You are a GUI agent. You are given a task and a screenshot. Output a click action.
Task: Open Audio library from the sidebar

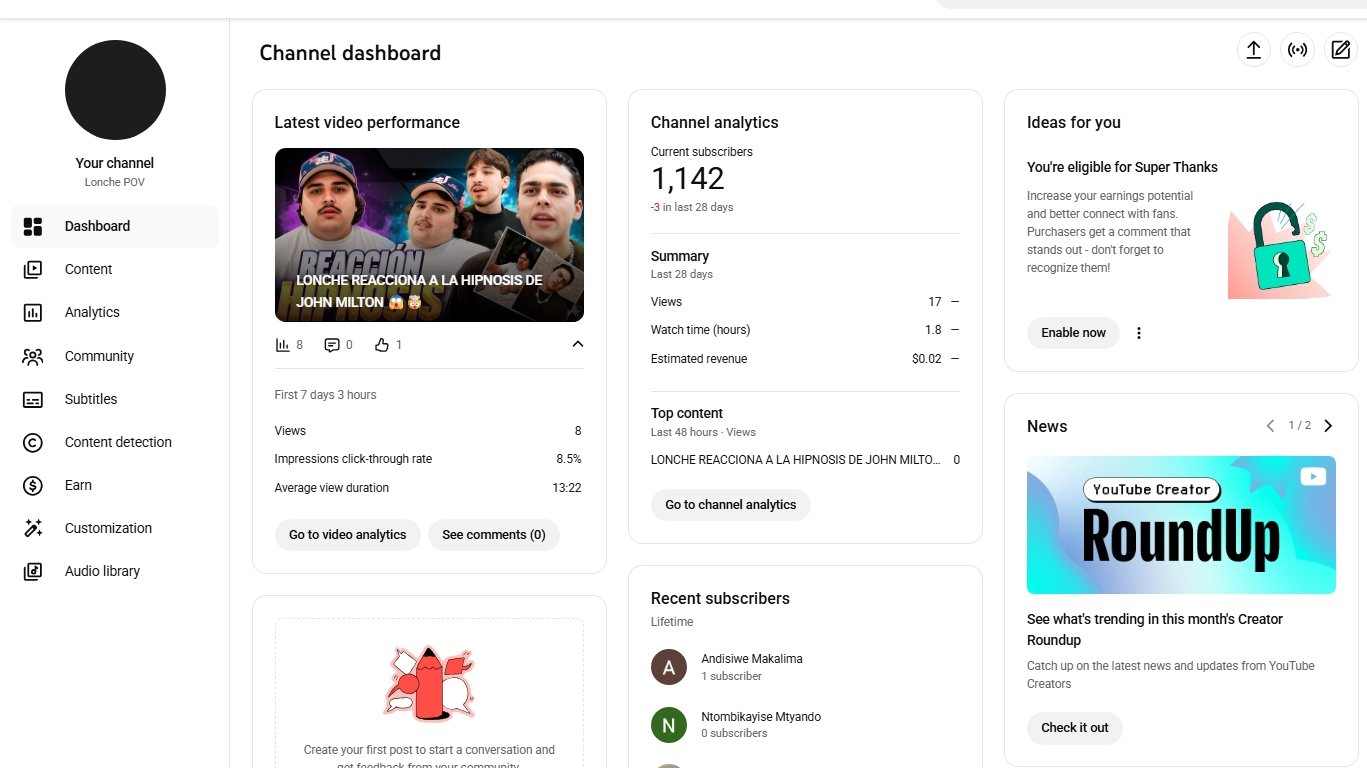coord(102,571)
